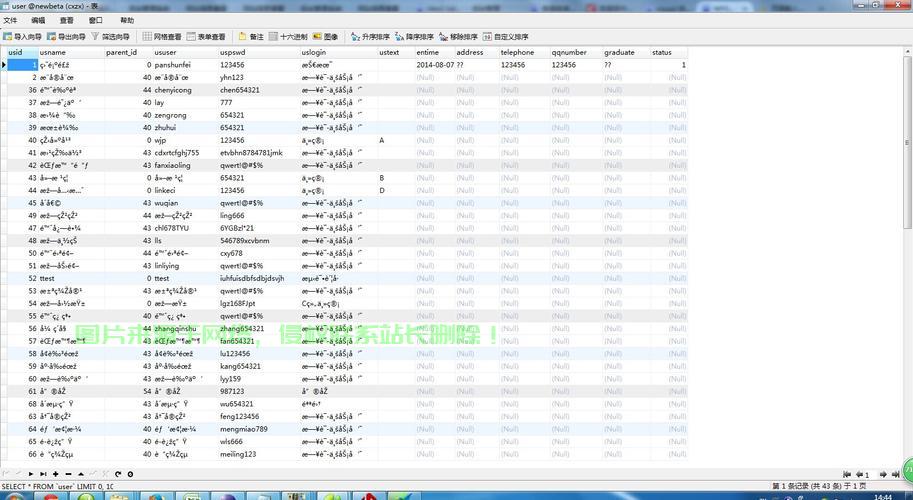Open the 备注 memo viewer

tap(252, 37)
